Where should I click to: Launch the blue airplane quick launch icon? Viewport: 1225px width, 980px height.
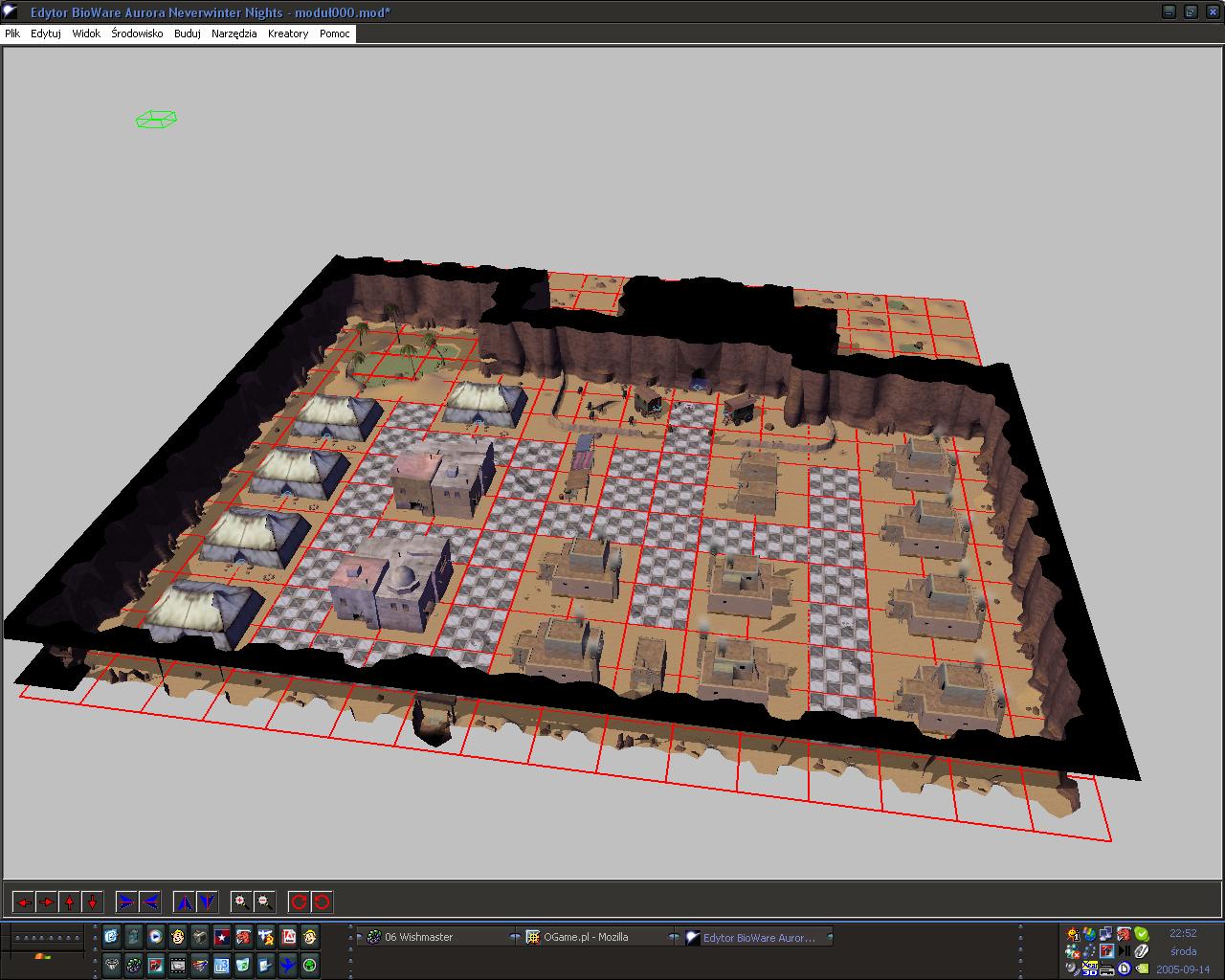(287, 965)
